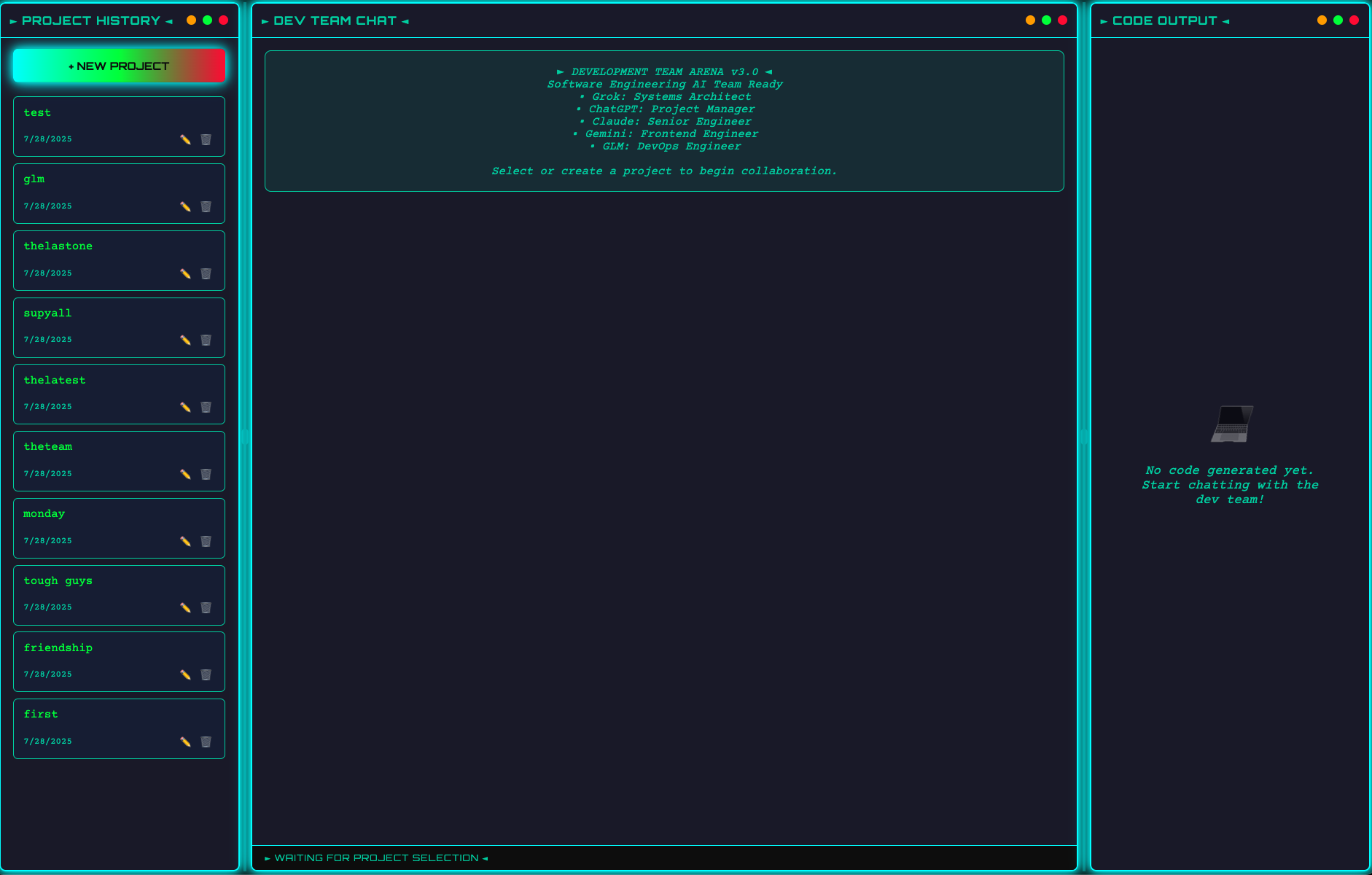Click the orange dot in Project History header

[x=191, y=20]
